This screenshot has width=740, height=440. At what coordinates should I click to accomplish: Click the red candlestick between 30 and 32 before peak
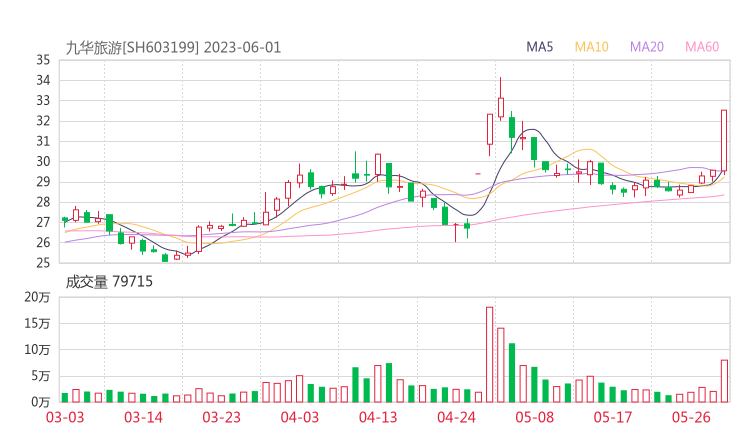pyautogui.click(x=490, y=135)
